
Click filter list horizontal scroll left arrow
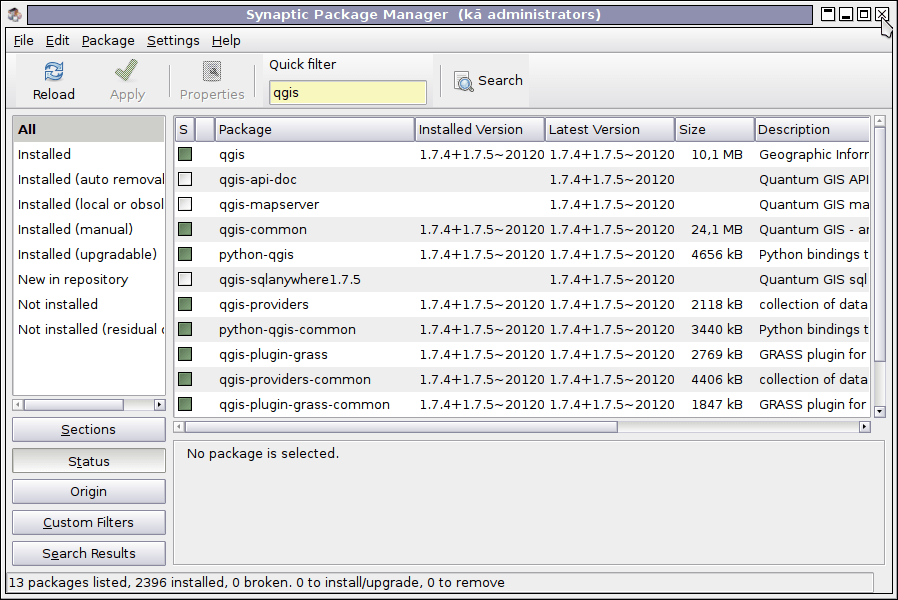[18, 405]
